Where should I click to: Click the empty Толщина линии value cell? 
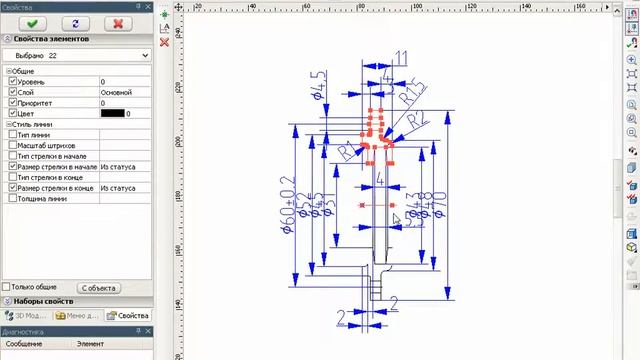pos(125,198)
